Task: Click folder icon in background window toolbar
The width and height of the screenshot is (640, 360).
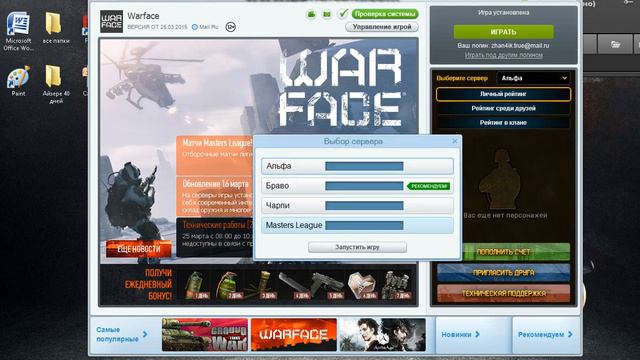Action: pyautogui.click(x=616, y=44)
